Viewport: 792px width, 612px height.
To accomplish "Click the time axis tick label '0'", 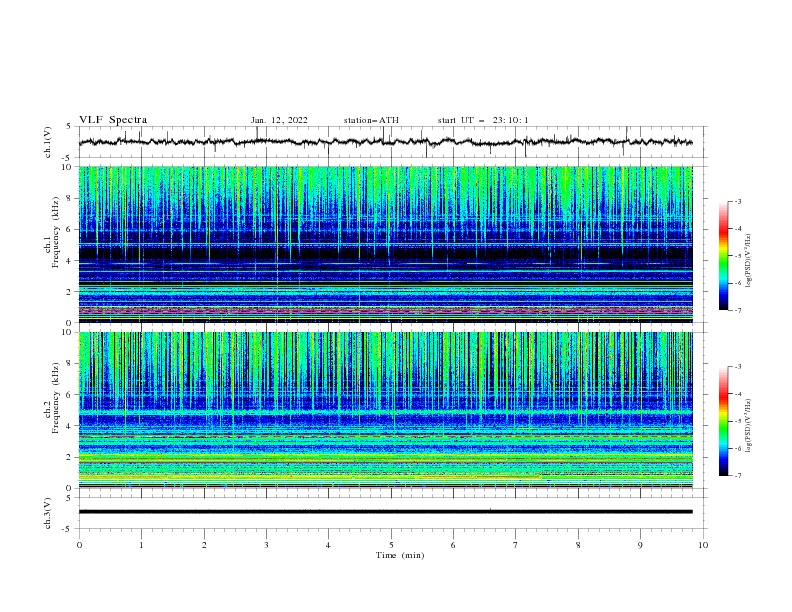I will [x=79, y=545].
